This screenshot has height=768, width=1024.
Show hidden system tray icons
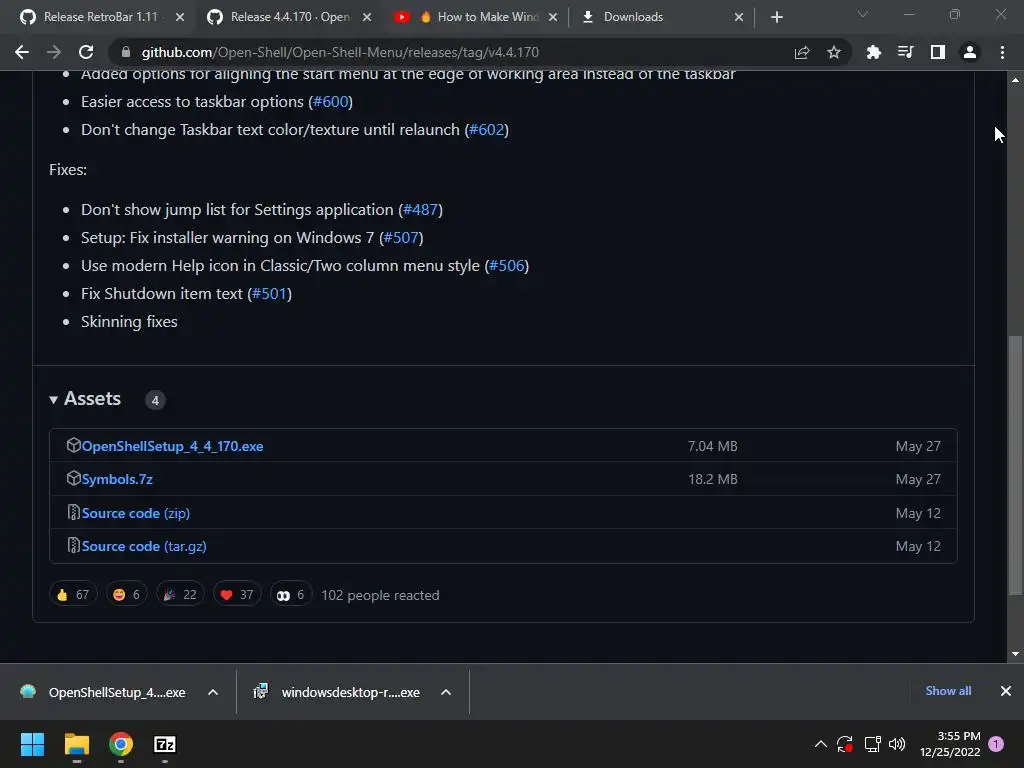click(x=821, y=744)
